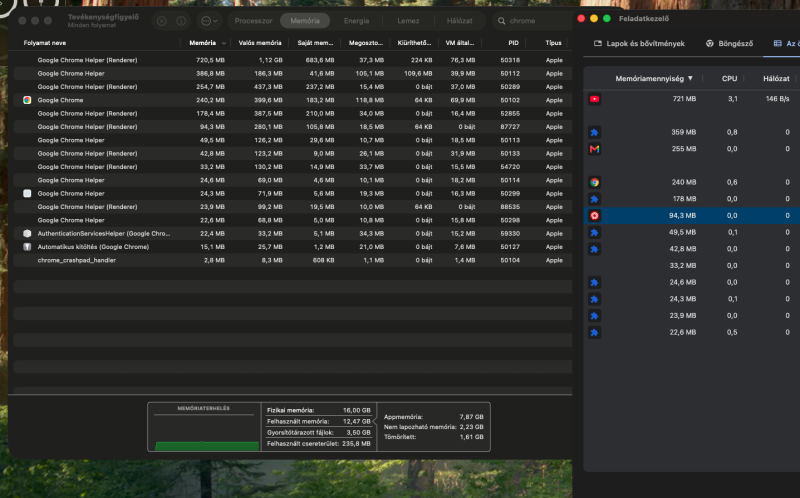800x498 pixels.
Task: Click the magnifier icon in the search field
Action: point(502,21)
